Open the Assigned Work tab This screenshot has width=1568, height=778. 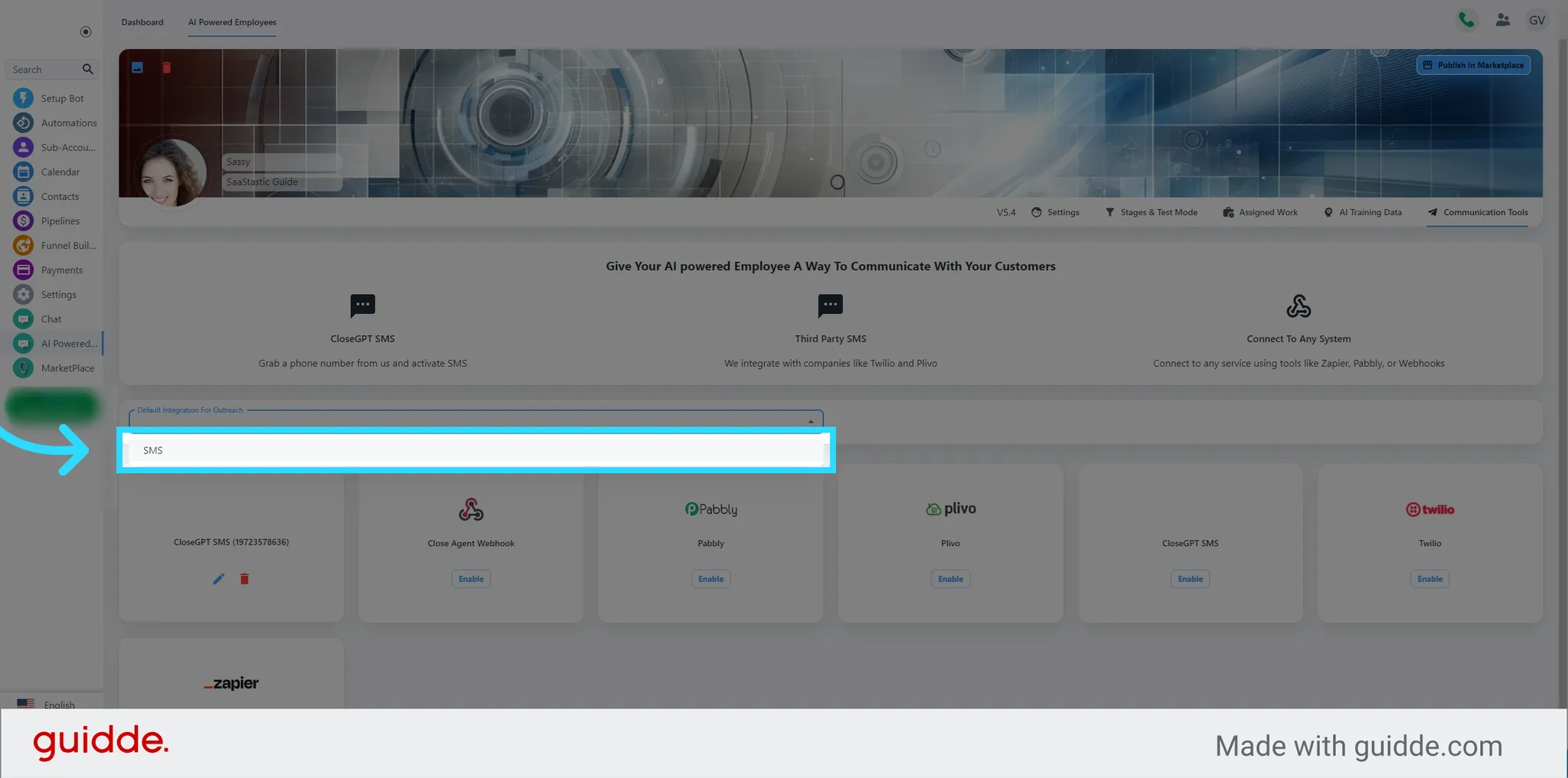coord(1260,212)
